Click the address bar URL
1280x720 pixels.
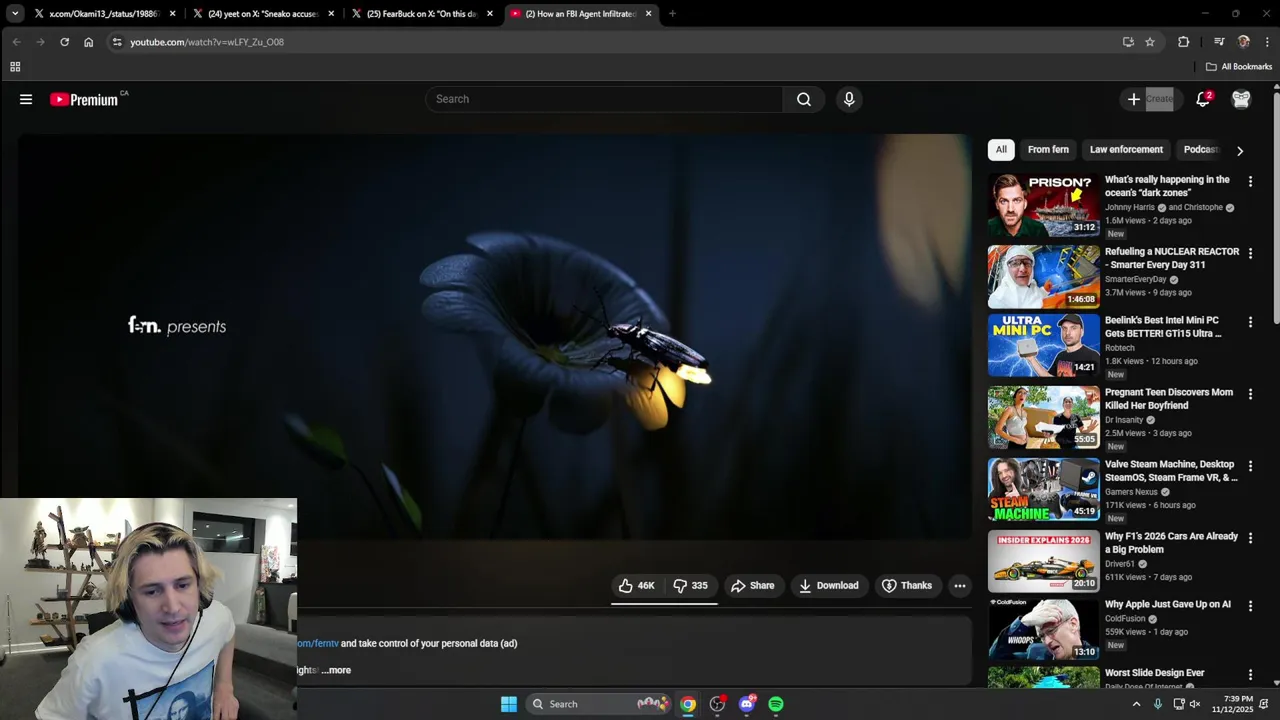[207, 42]
